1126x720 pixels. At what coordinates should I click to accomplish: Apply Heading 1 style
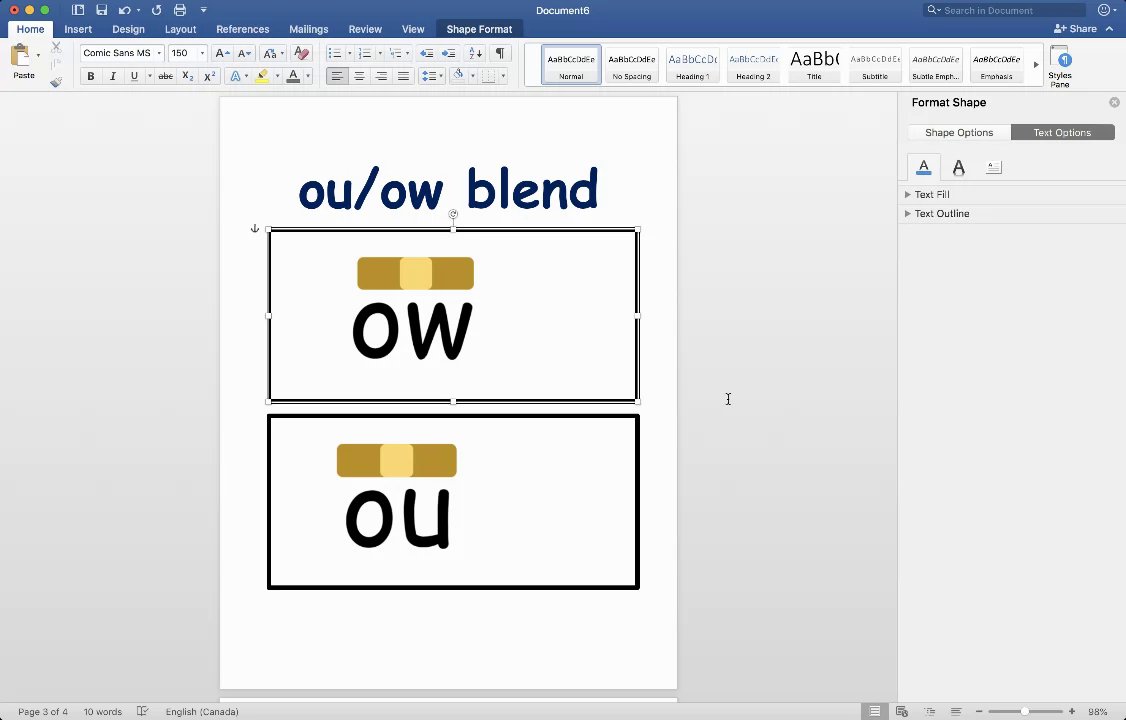[x=693, y=65]
